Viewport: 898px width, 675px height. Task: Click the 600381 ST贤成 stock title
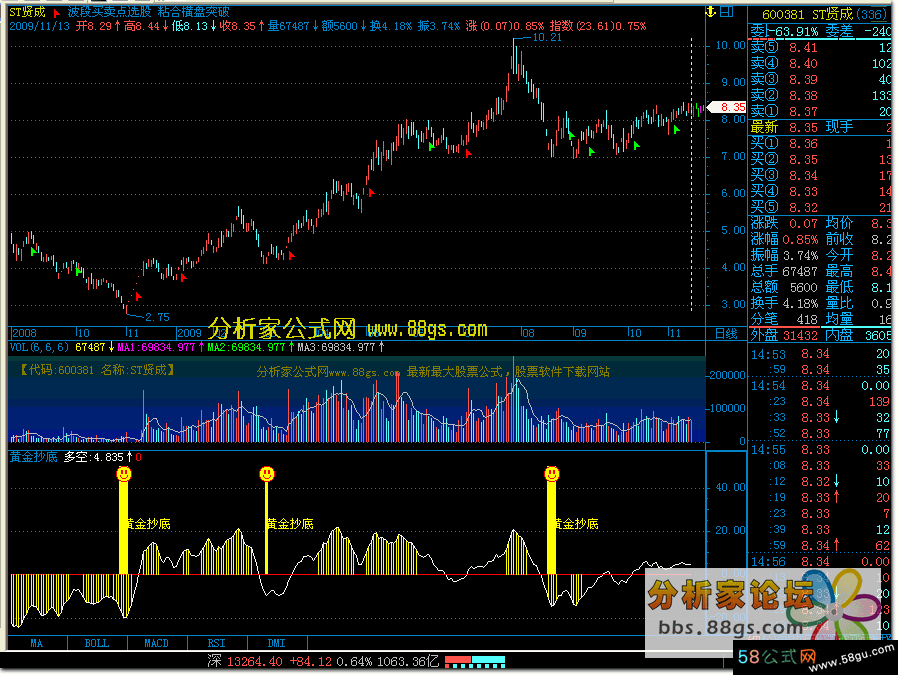(x=824, y=14)
